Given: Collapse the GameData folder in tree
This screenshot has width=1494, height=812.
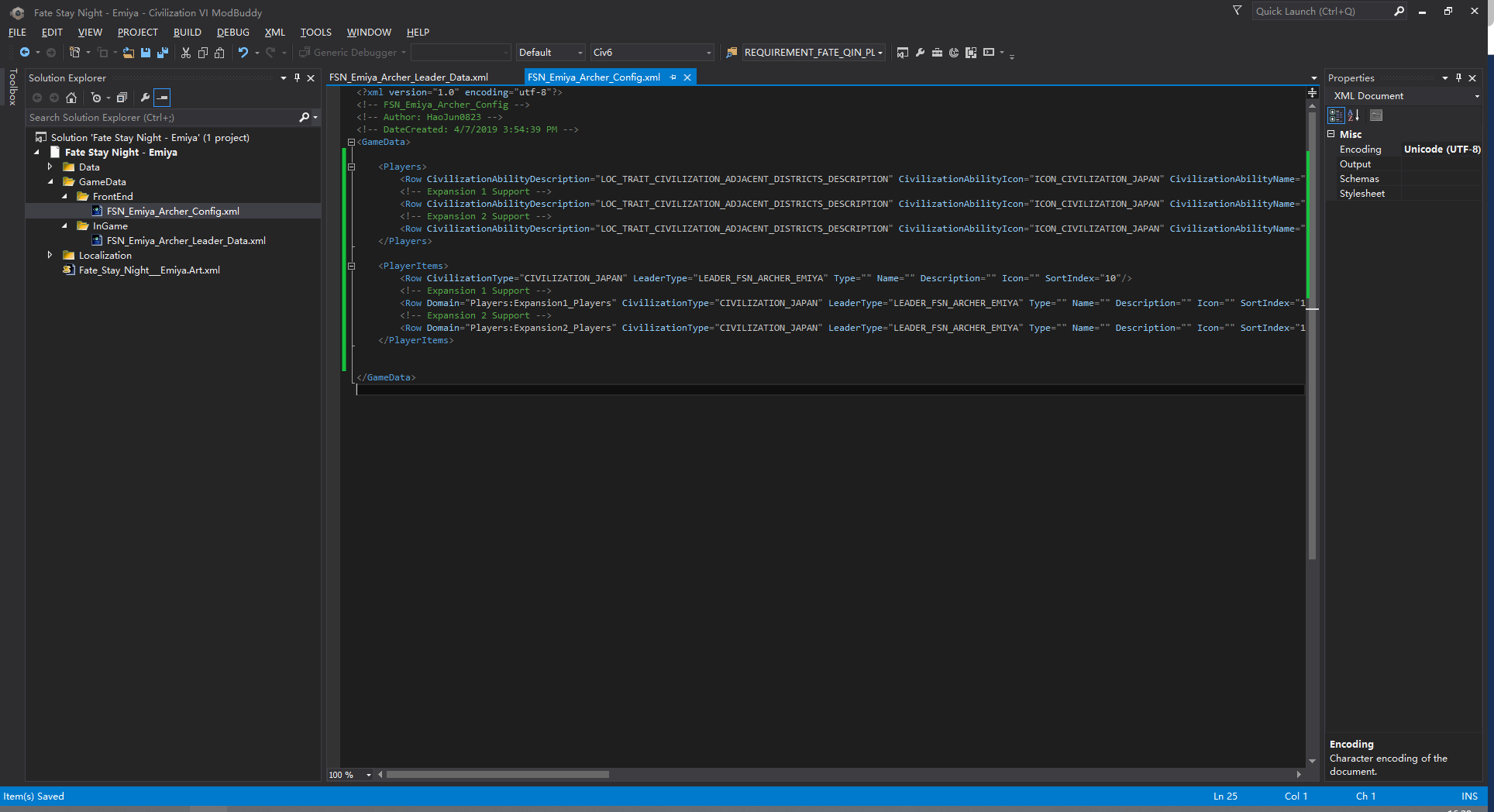Looking at the screenshot, I should 50,182.
